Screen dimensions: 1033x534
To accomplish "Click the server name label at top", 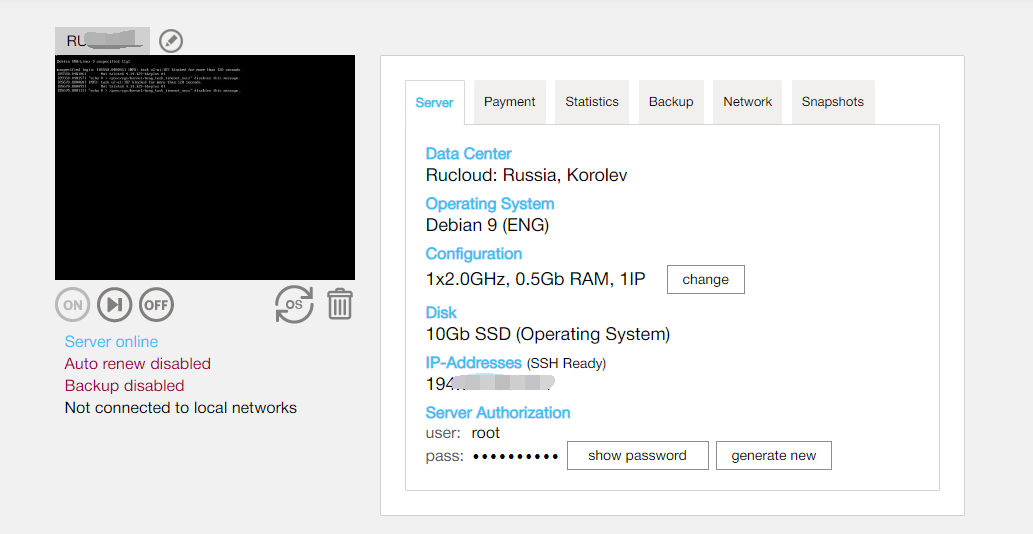I will coord(102,41).
